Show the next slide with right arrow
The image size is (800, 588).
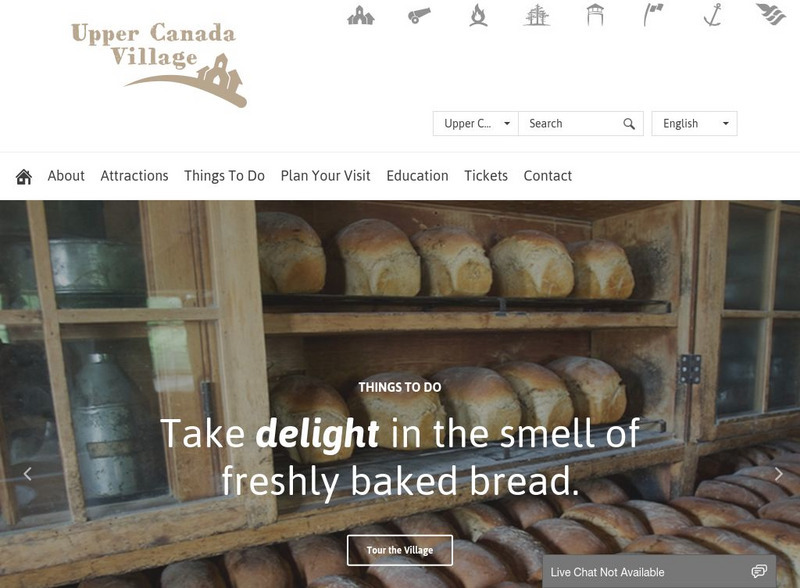[x=778, y=474]
